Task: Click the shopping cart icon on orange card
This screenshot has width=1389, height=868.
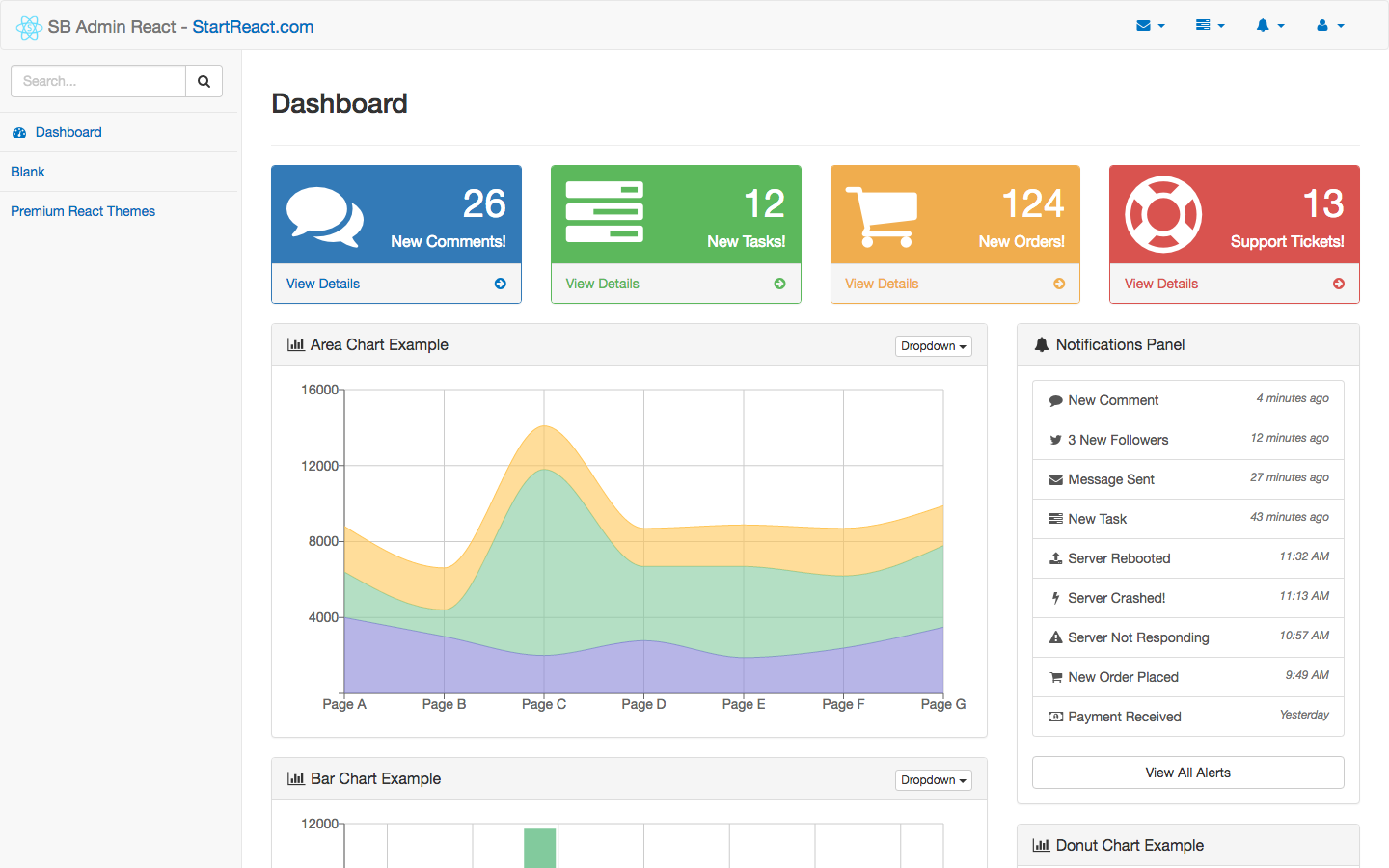Action: [882, 216]
